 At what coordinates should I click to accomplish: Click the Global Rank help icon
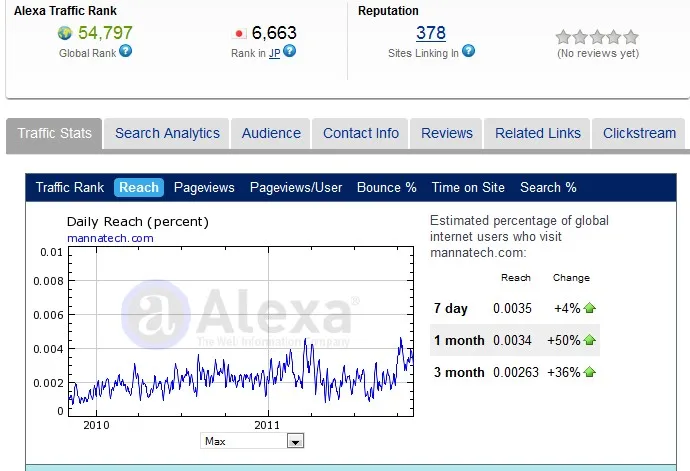point(125,51)
